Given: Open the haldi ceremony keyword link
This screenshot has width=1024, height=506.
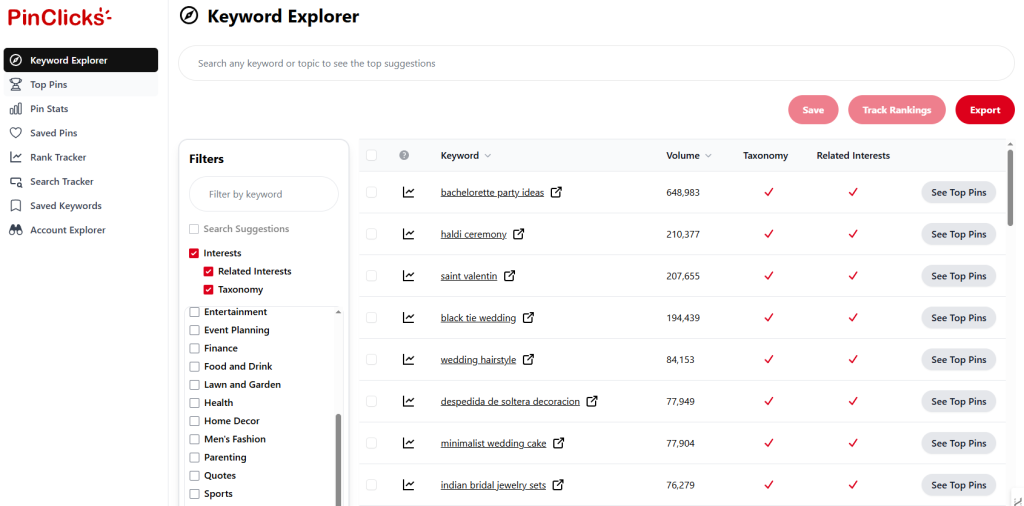Looking at the screenshot, I should coord(473,234).
